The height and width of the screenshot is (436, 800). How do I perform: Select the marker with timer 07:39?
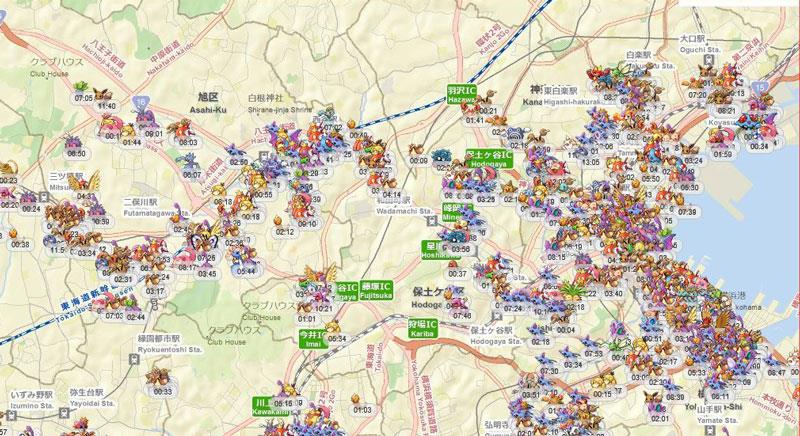pyautogui.click(x=687, y=206)
